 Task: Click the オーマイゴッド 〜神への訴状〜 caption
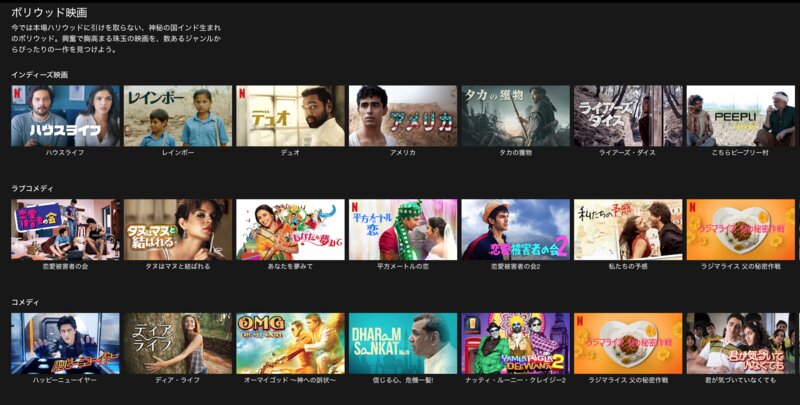pyautogui.click(x=290, y=380)
